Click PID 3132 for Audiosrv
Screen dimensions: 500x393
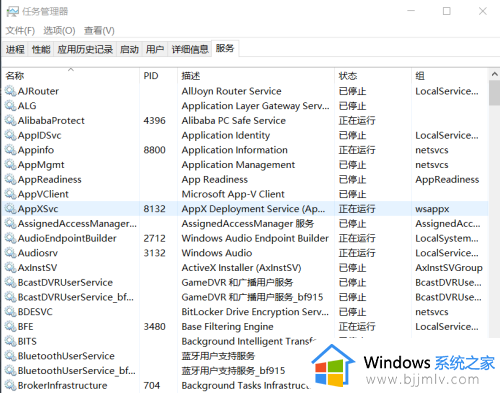tap(154, 253)
